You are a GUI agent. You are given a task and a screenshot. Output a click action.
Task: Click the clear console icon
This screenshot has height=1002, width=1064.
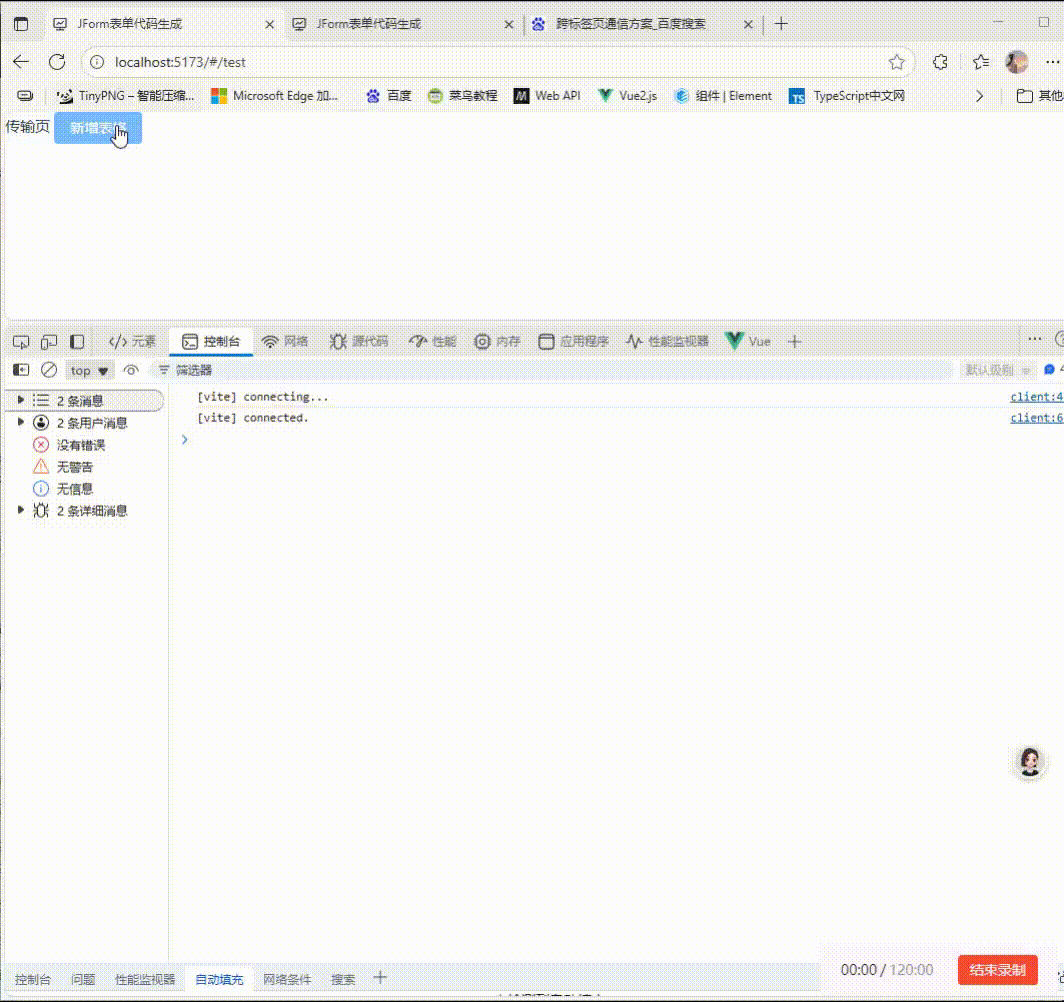coord(49,370)
